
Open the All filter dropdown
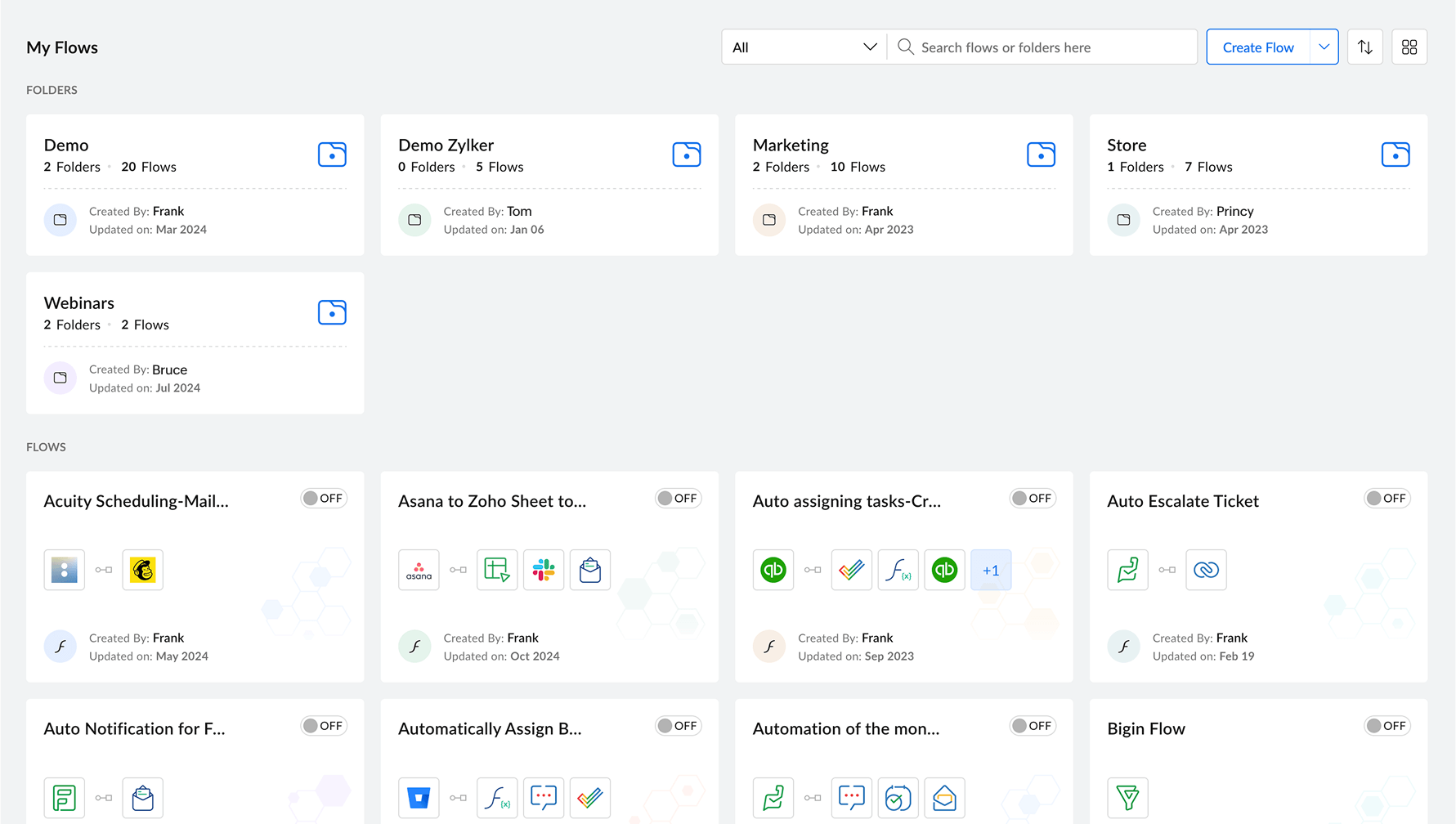point(804,47)
